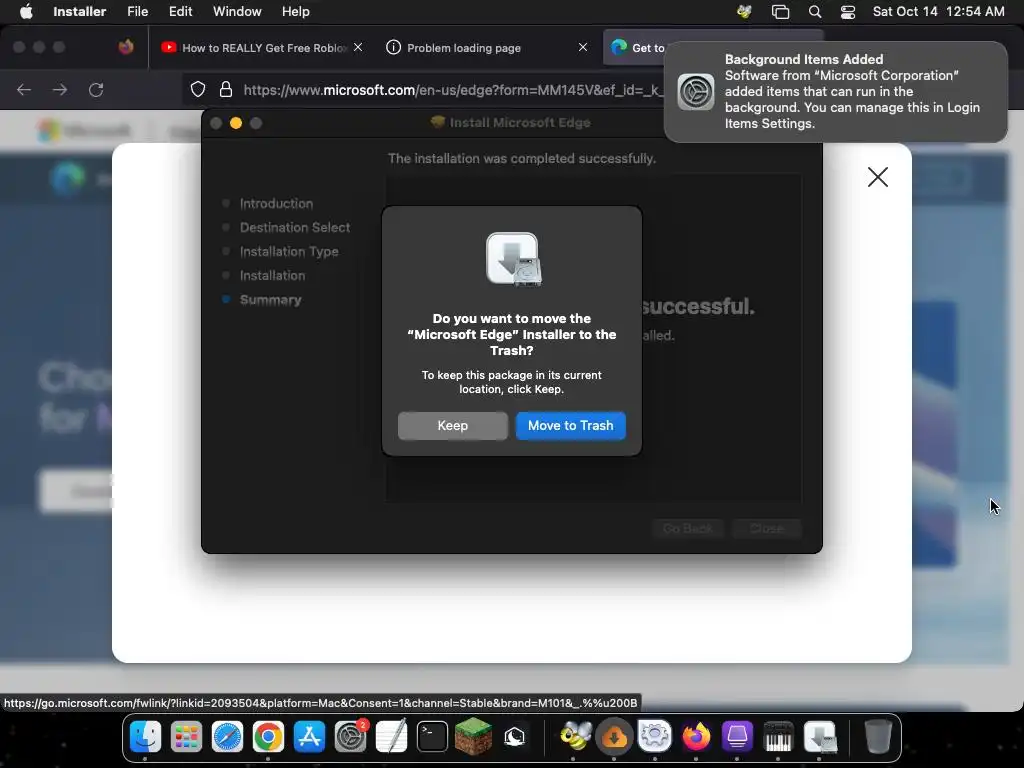The image size is (1024, 768).
Task: Click the Firefox logo beside the tabs
Action: (x=126, y=47)
